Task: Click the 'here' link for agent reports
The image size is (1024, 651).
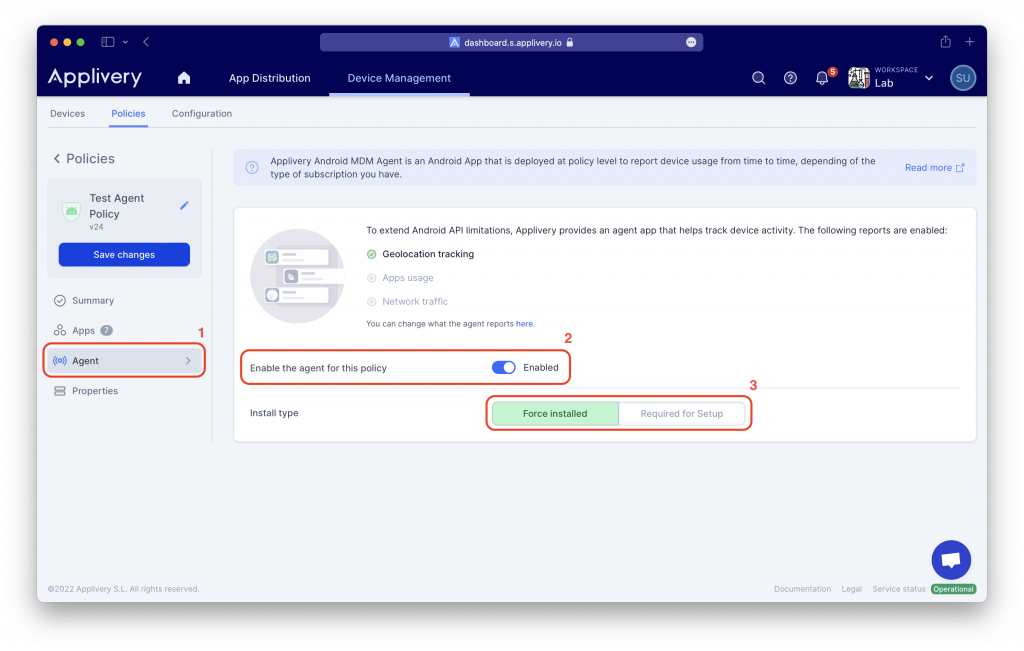Action: click(x=524, y=324)
